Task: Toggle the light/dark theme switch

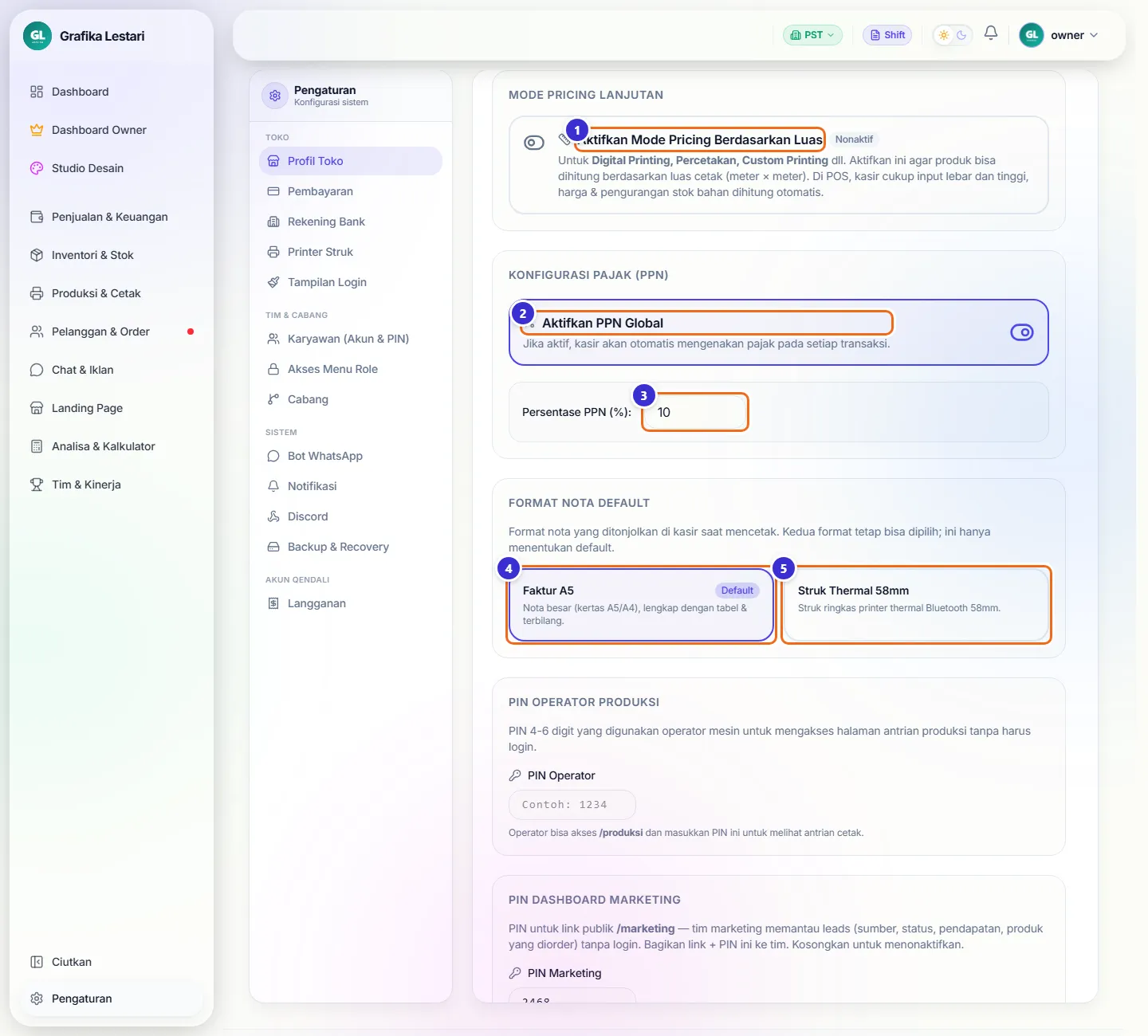Action: [x=953, y=35]
